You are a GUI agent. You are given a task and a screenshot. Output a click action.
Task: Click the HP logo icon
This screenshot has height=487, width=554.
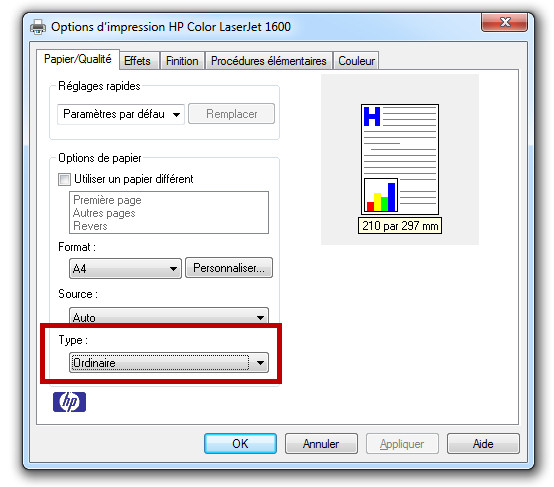(x=69, y=402)
